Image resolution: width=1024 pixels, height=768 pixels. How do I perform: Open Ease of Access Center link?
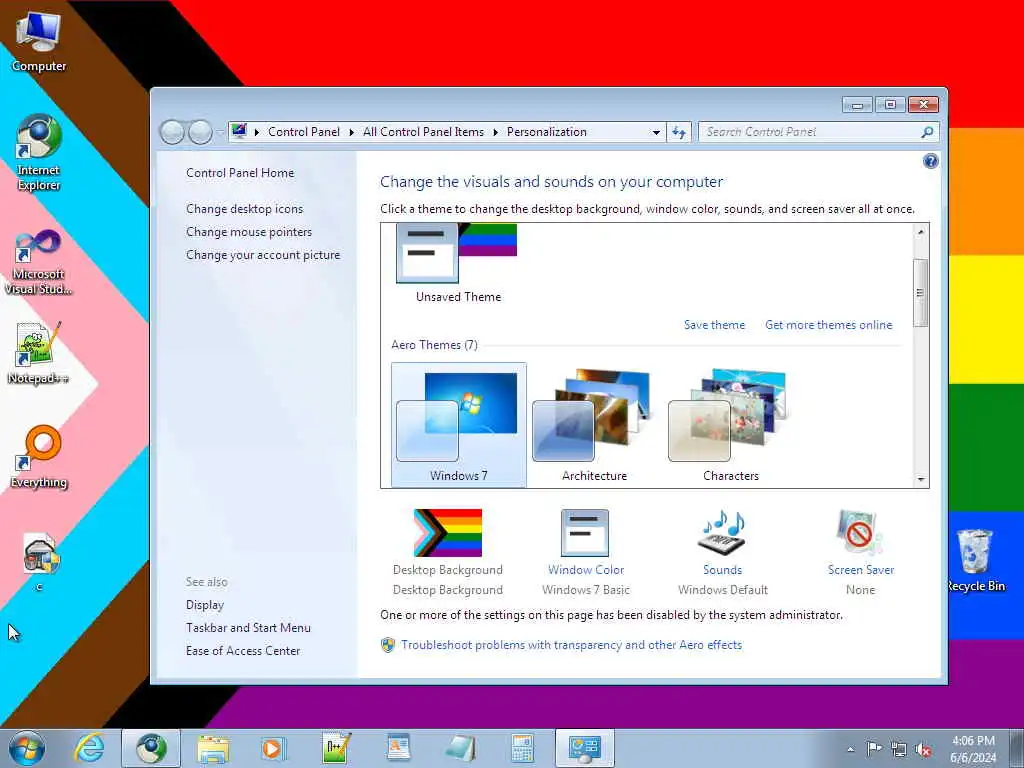(243, 650)
